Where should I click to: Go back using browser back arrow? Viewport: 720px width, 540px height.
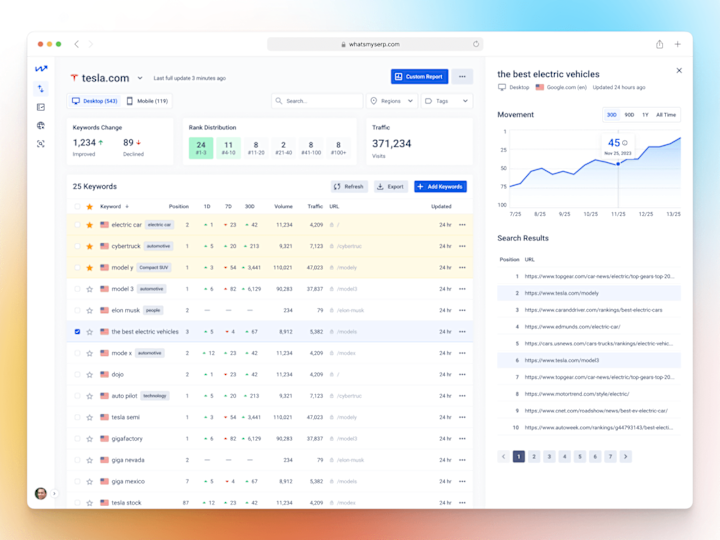coord(77,44)
